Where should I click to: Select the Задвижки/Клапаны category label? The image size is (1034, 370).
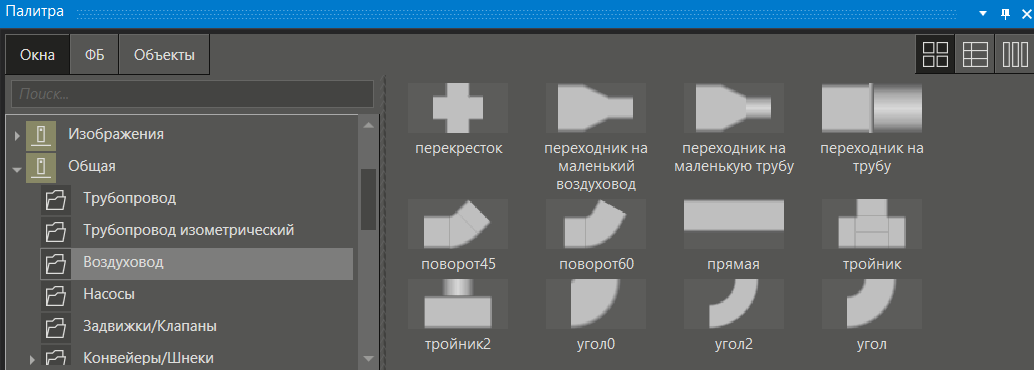(x=150, y=326)
